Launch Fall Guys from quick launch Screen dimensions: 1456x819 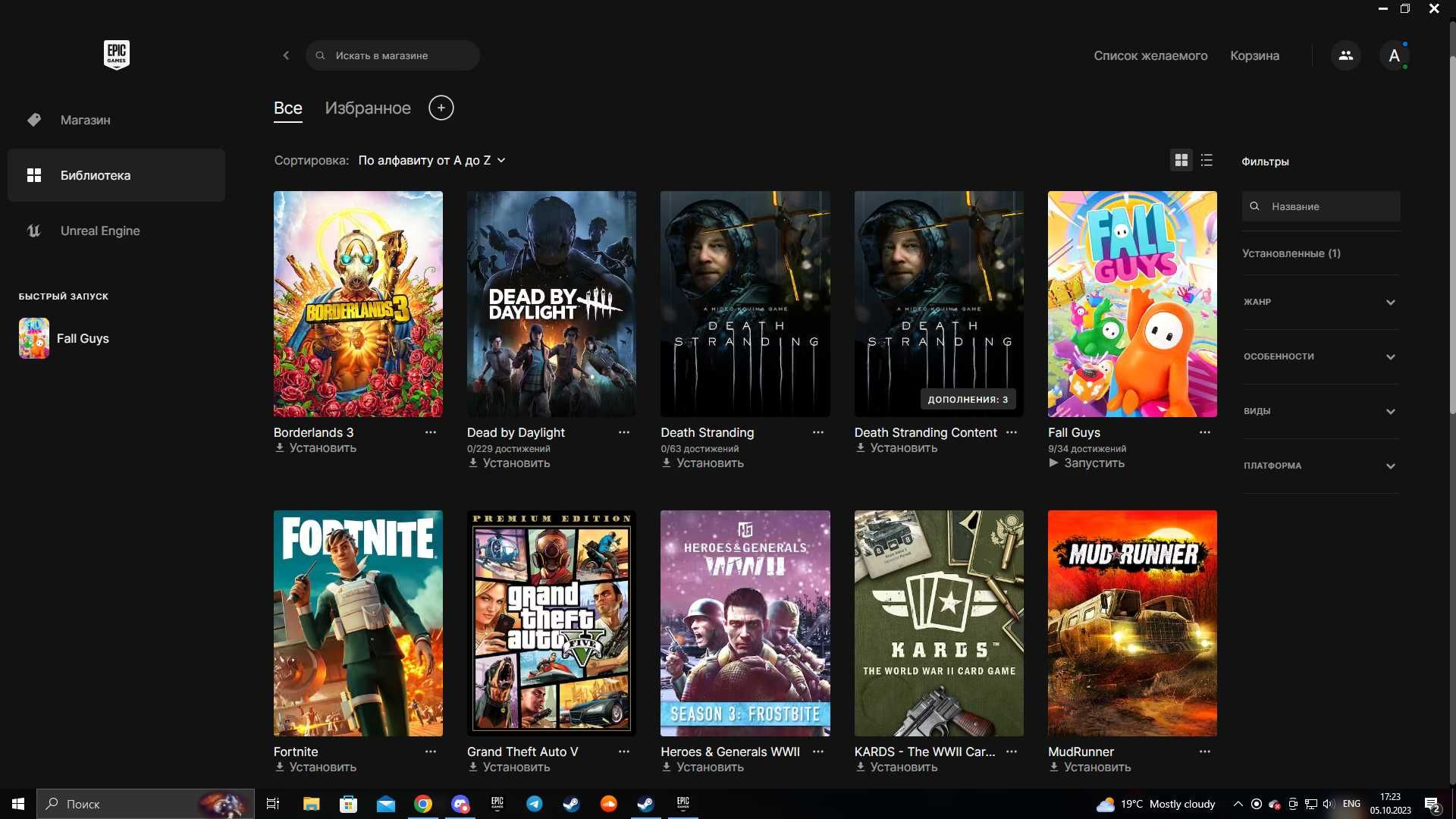tap(64, 338)
